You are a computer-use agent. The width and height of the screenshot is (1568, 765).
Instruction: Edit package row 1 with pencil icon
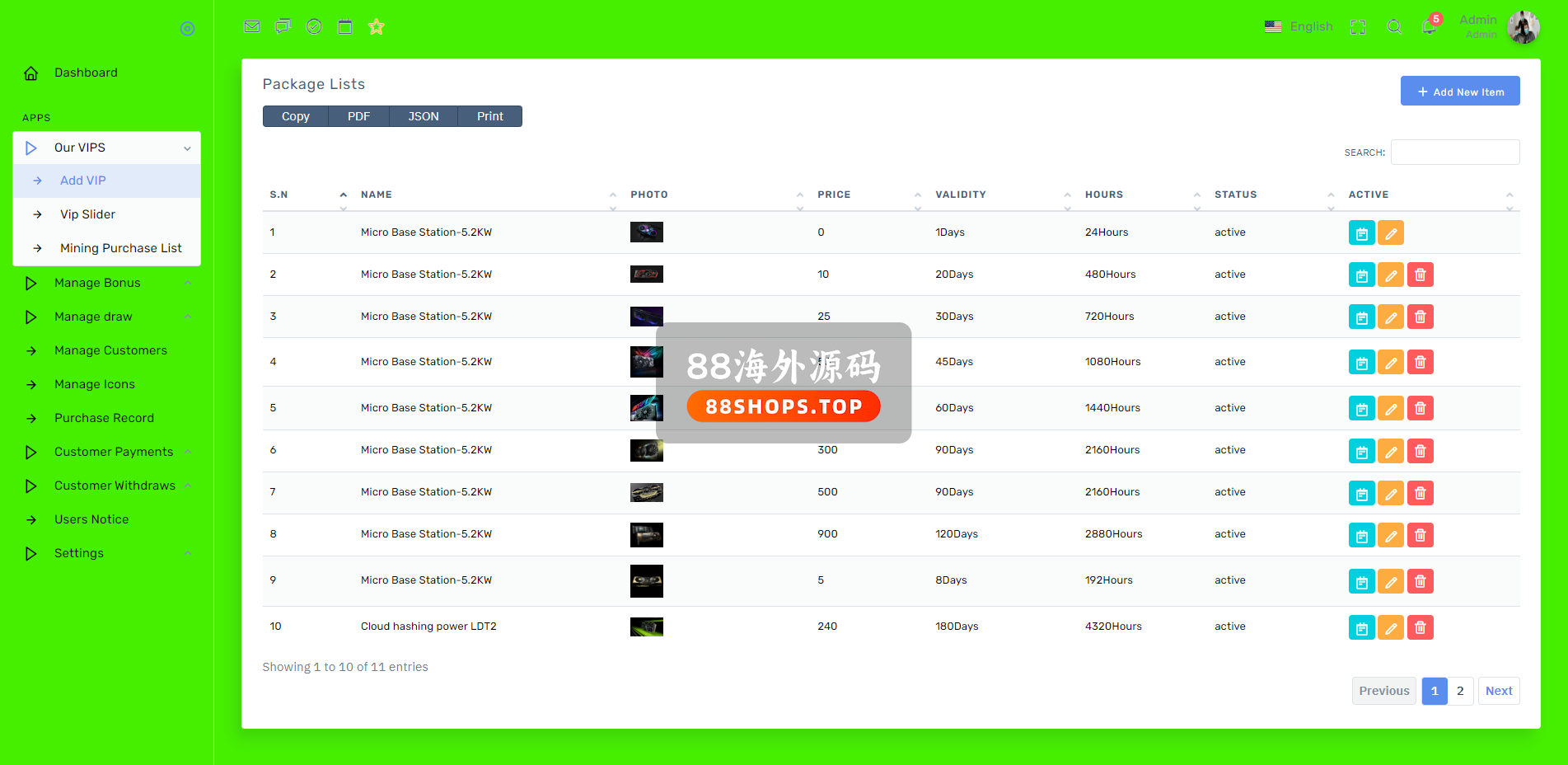[1390, 233]
